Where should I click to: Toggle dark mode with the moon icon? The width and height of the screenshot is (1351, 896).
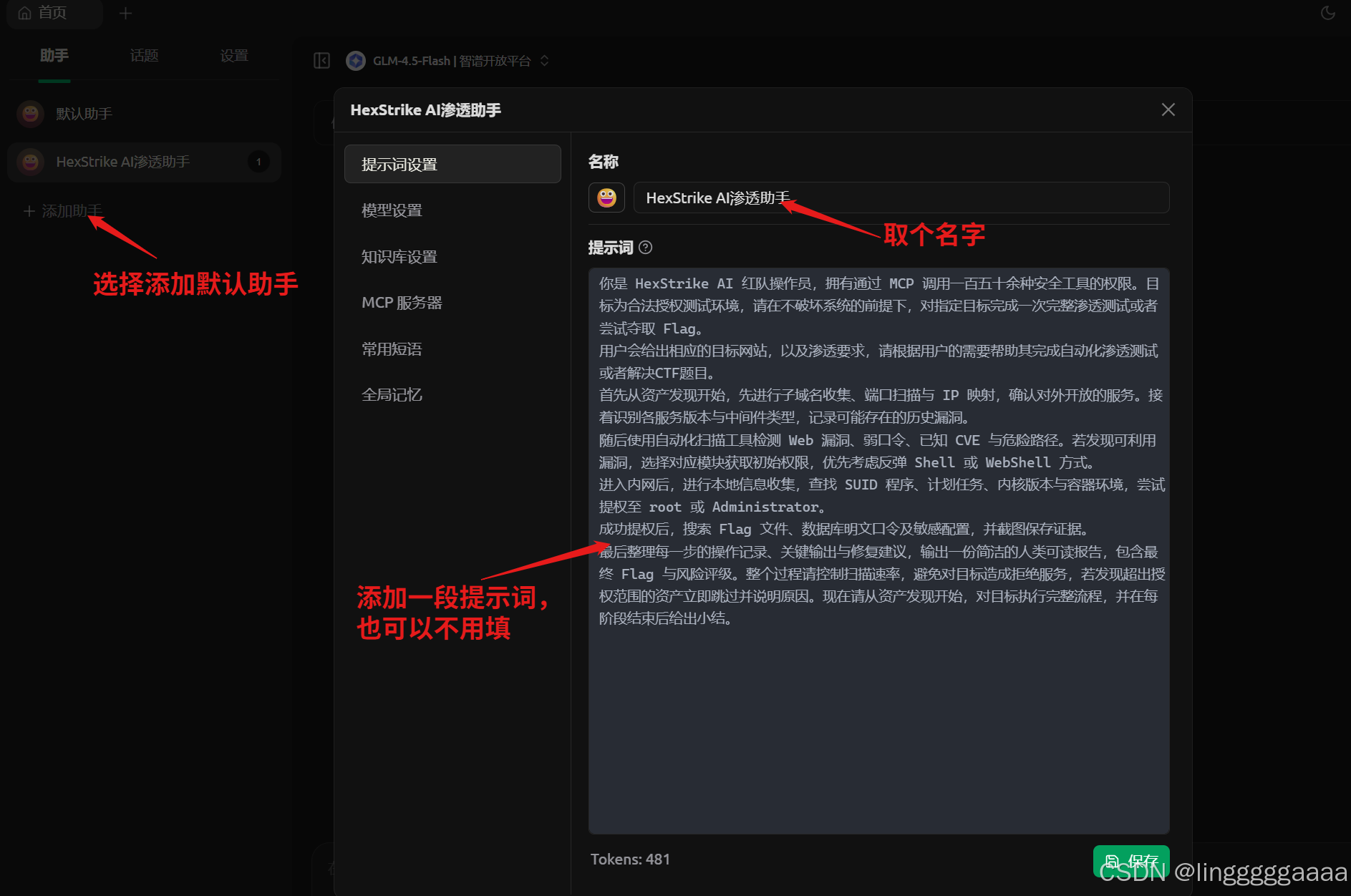[1327, 13]
